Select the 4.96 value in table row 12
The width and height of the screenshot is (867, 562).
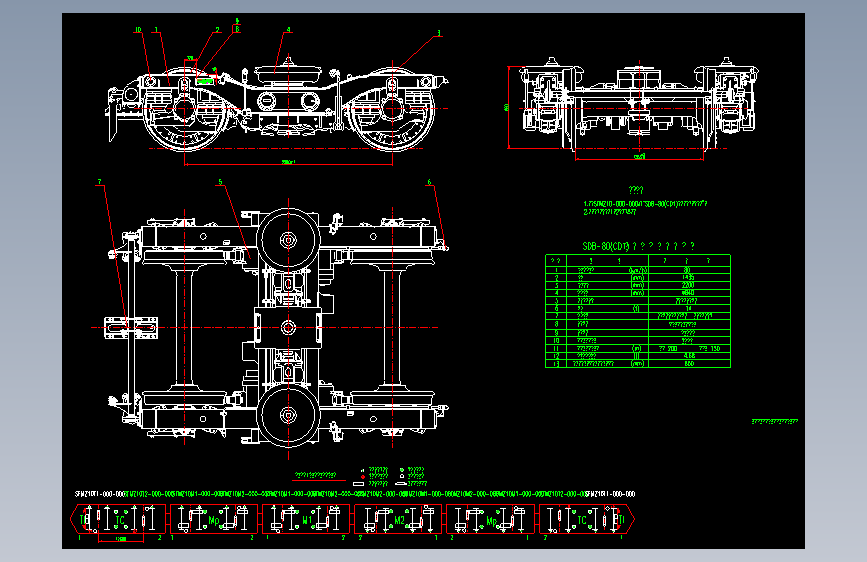point(689,356)
